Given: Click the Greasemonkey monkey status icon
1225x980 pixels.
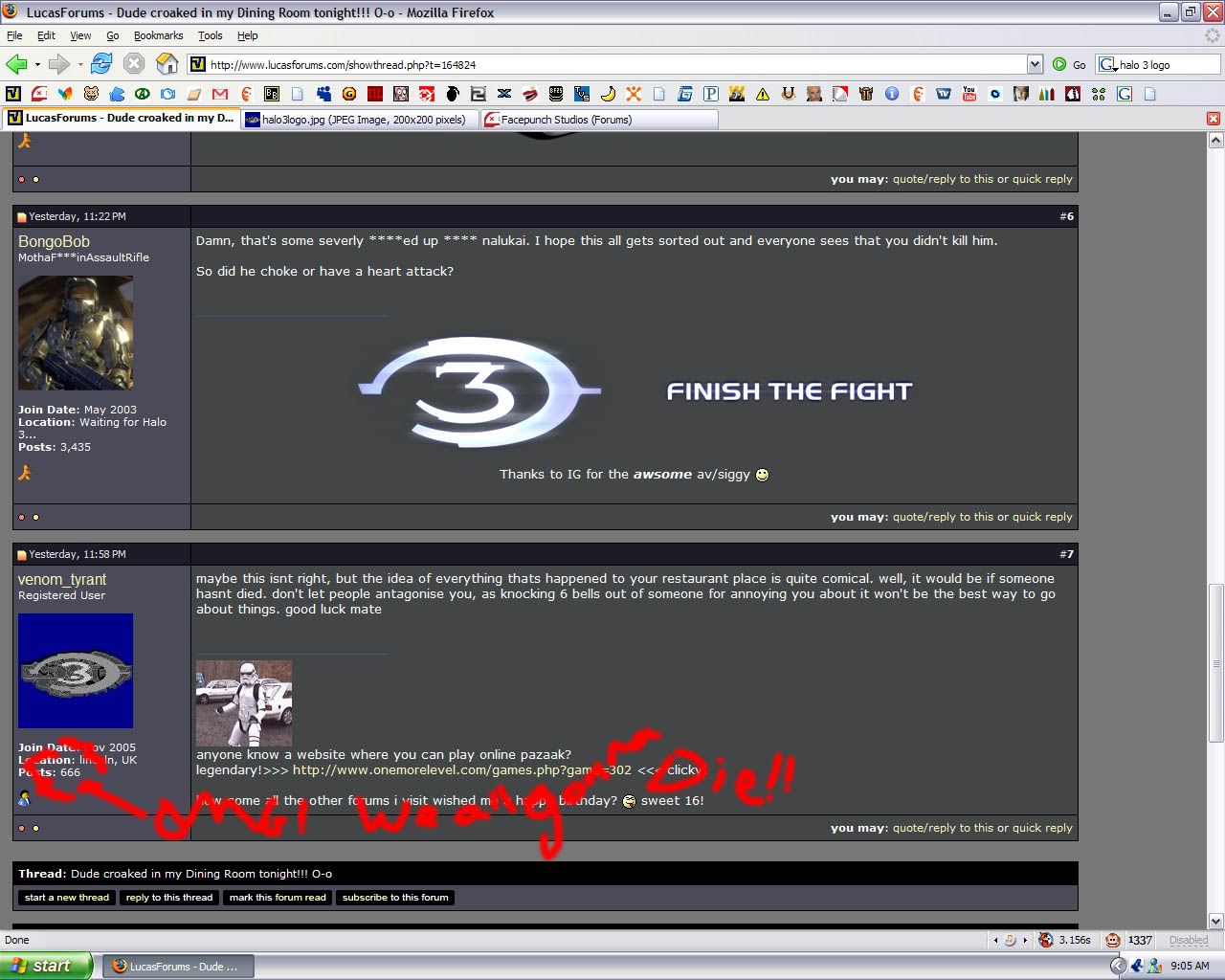Looking at the screenshot, I should [x=1112, y=940].
